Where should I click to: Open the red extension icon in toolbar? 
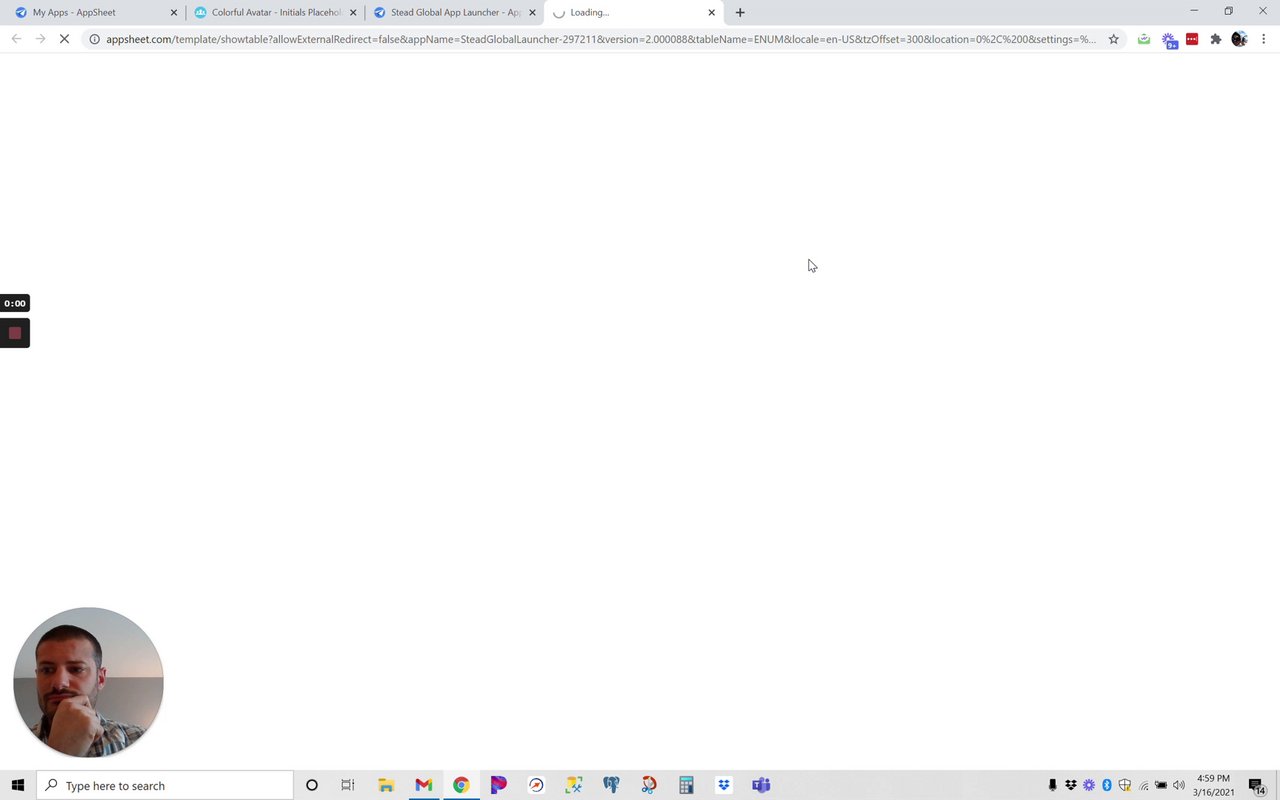point(1192,39)
